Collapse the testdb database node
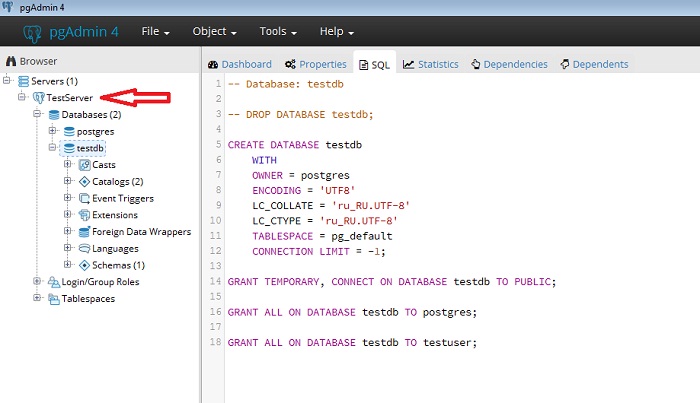Viewport: 700px width, 403px height. pyautogui.click(x=52, y=147)
